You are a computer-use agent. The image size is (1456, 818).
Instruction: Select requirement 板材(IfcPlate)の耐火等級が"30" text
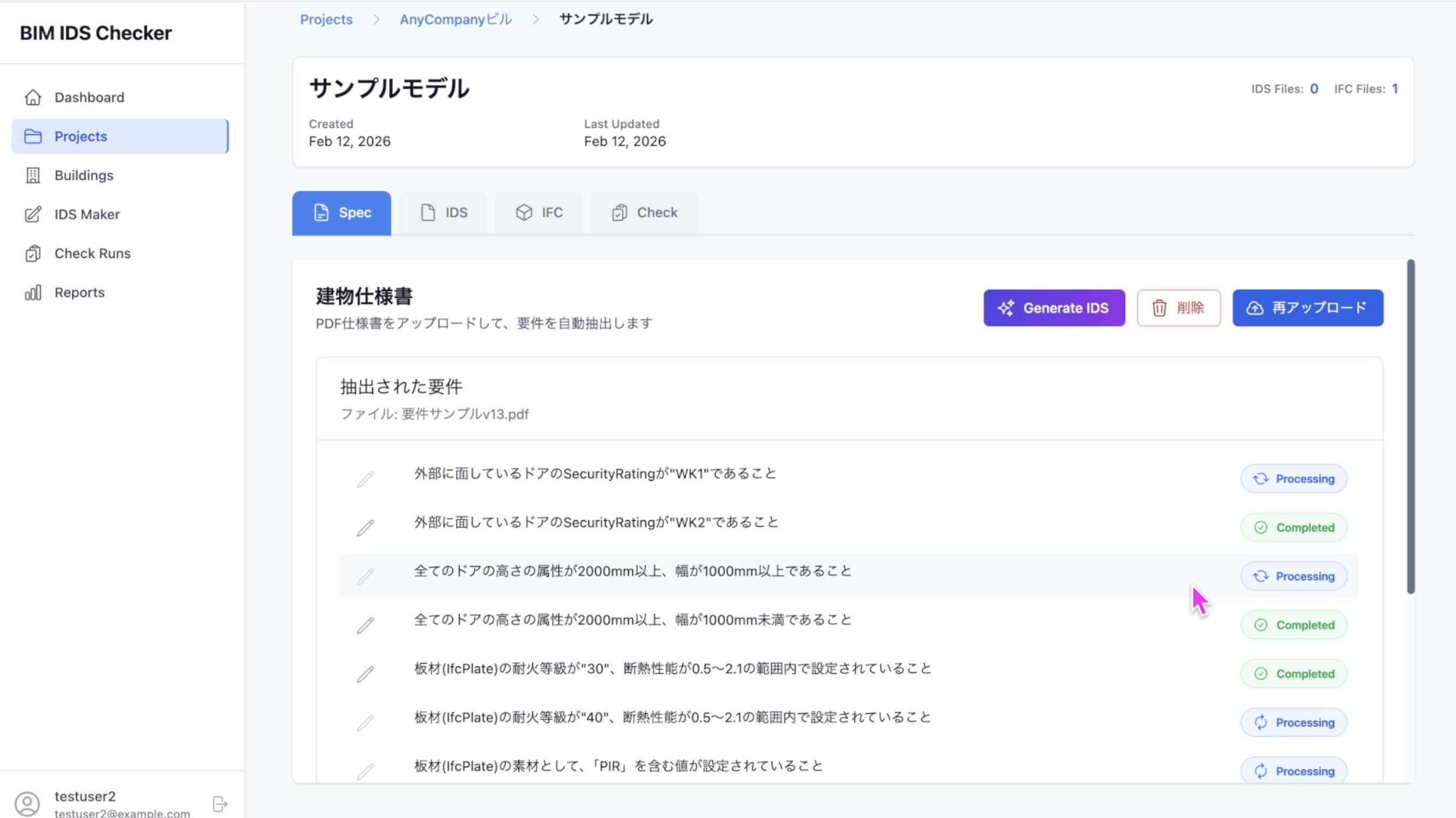(672, 669)
